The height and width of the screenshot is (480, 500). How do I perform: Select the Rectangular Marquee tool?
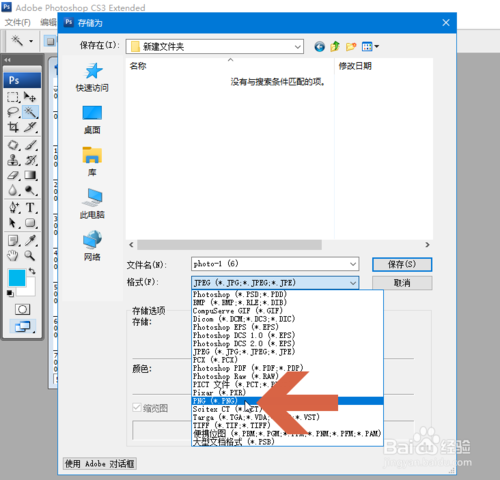13,97
